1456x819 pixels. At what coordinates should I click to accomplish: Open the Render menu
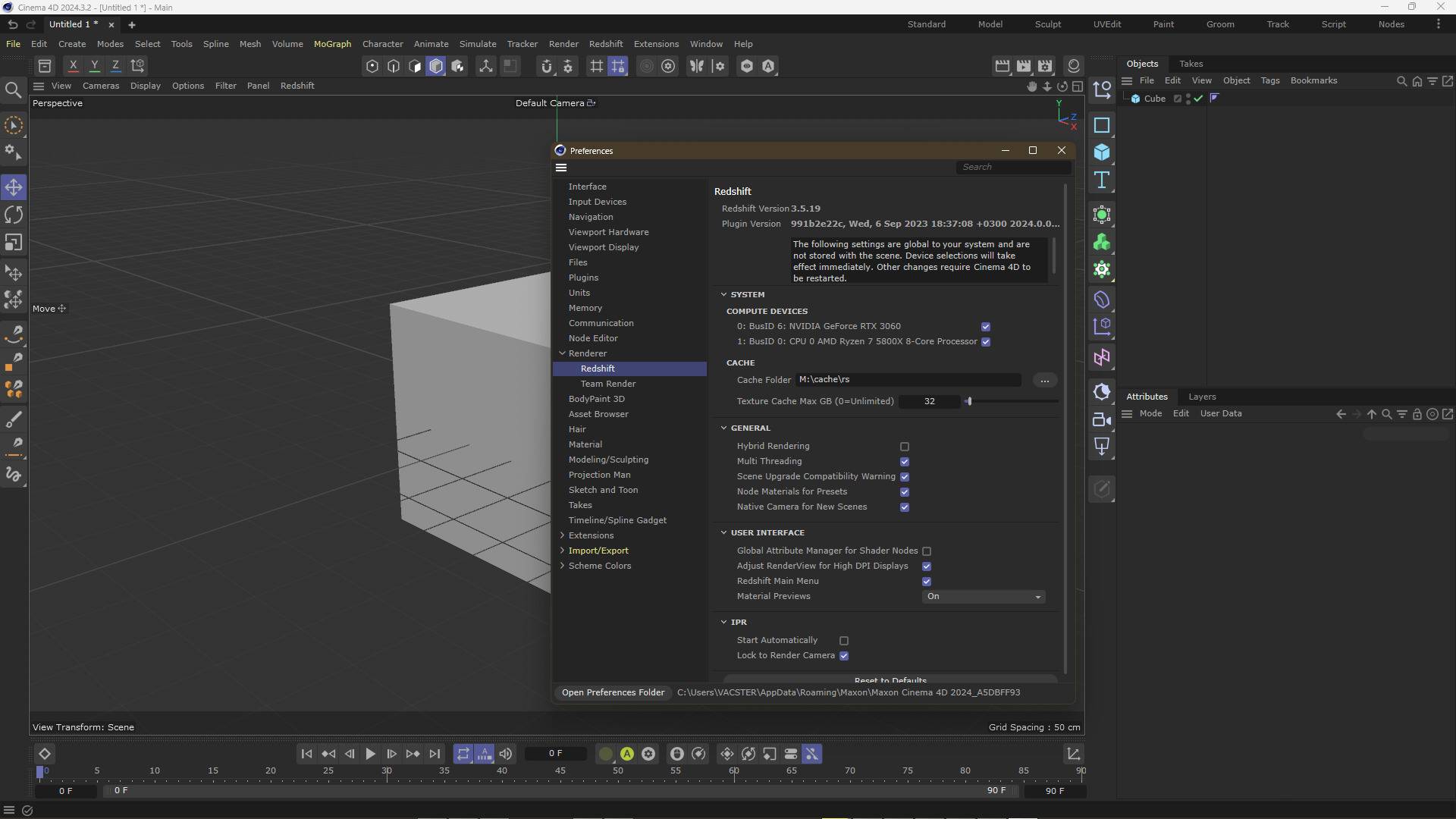click(563, 44)
